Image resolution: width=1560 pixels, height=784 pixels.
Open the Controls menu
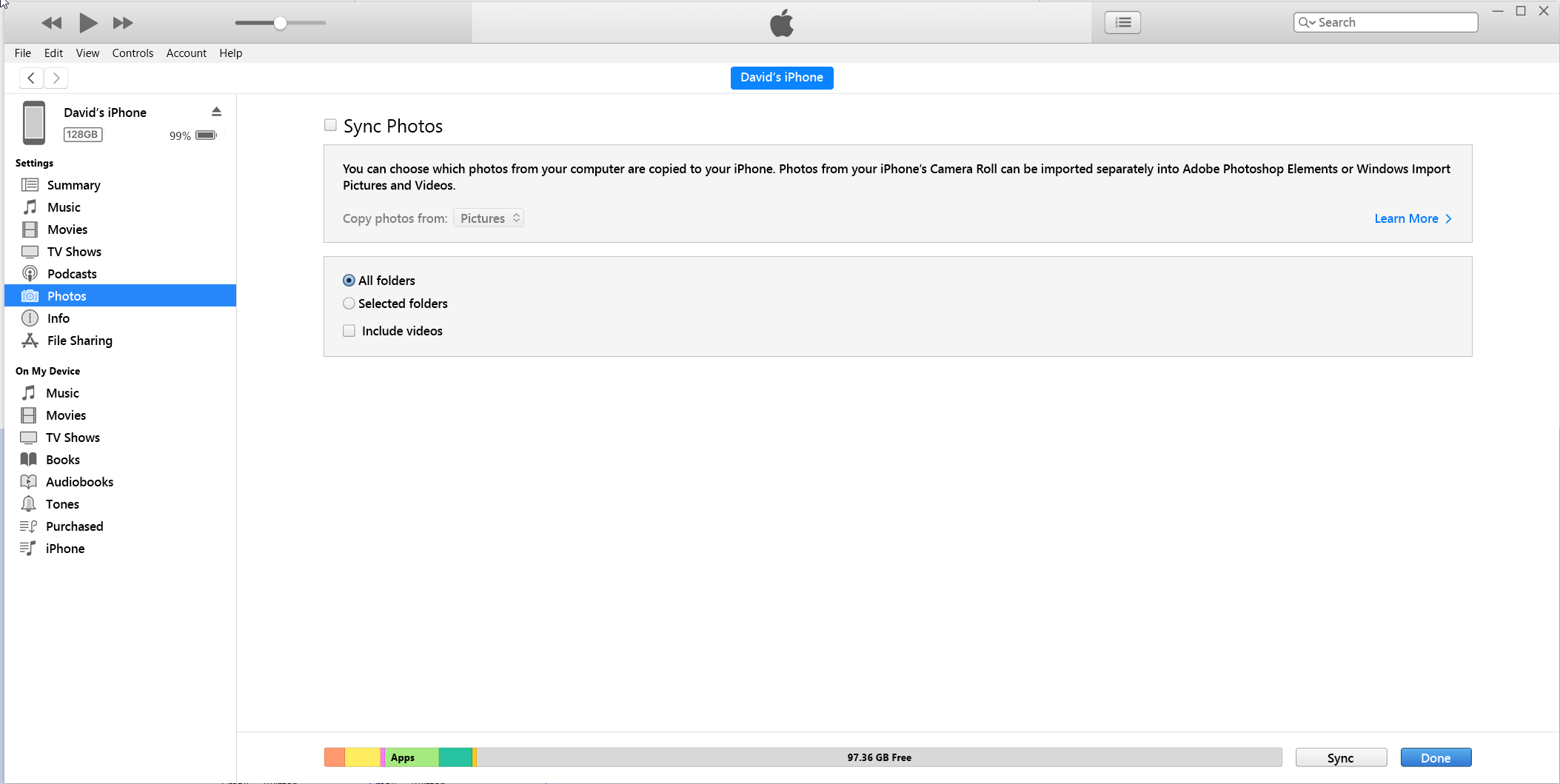[x=133, y=53]
